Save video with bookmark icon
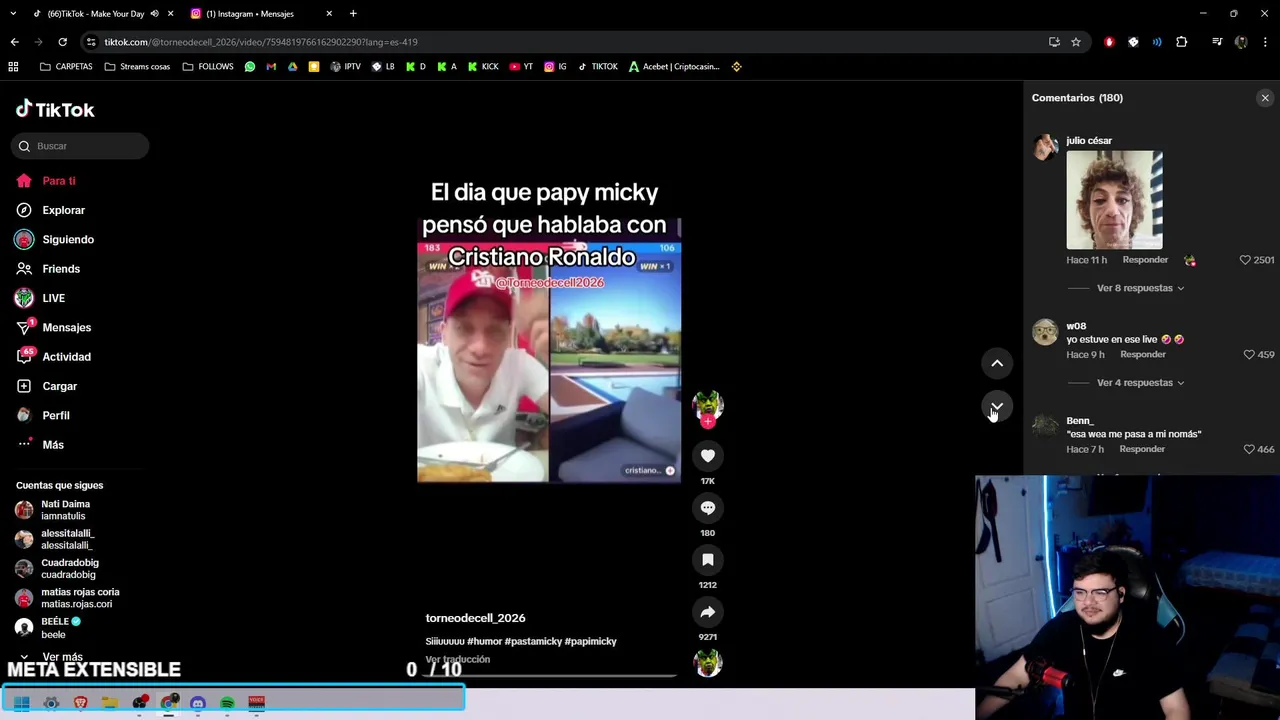 tap(707, 560)
